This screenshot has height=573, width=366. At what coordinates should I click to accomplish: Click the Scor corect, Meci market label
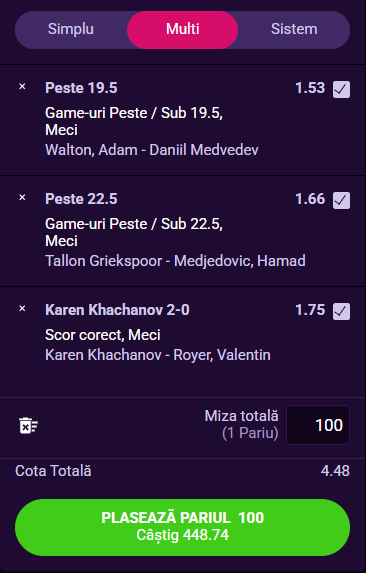[x=103, y=335]
